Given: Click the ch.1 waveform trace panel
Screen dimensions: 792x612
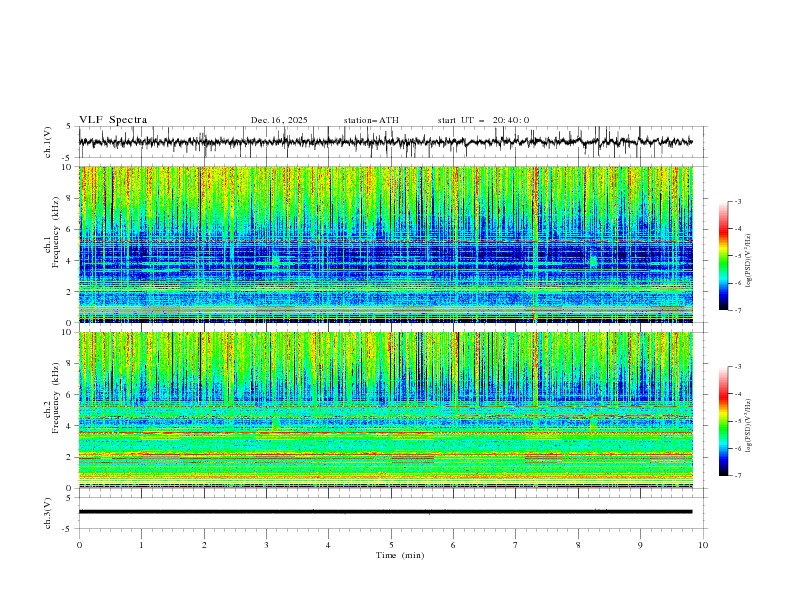Looking at the screenshot, I should point(392,142).
